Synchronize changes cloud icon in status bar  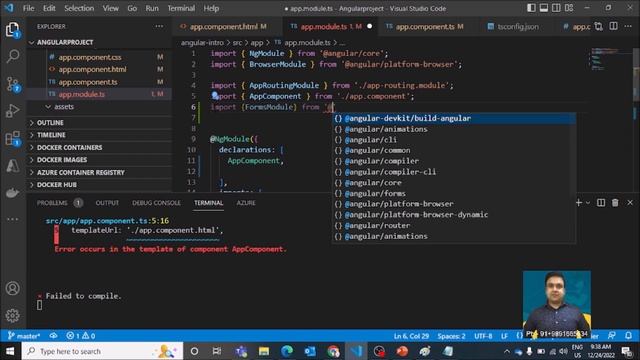click(53, 336)
